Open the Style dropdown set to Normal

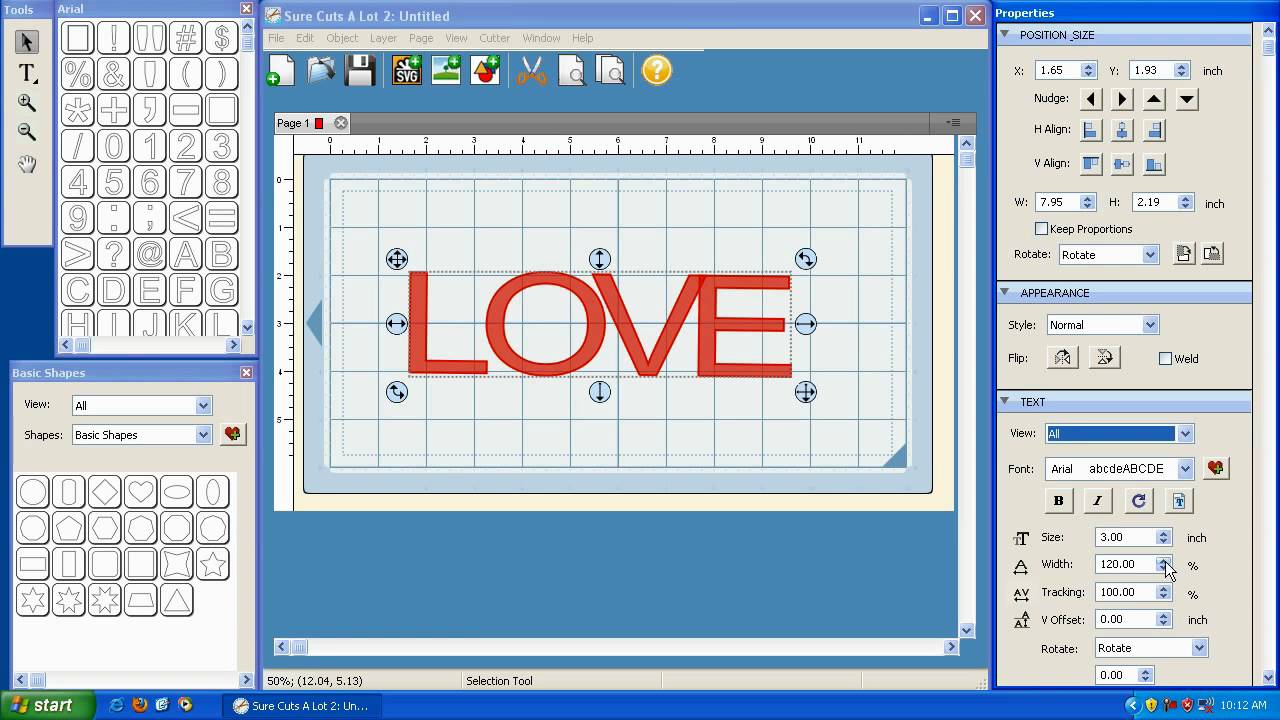1102,325
